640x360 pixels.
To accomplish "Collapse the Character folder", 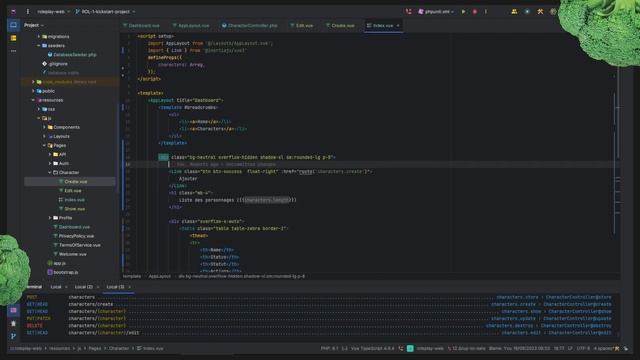I will pyautogui.click(x=50, y=173).
